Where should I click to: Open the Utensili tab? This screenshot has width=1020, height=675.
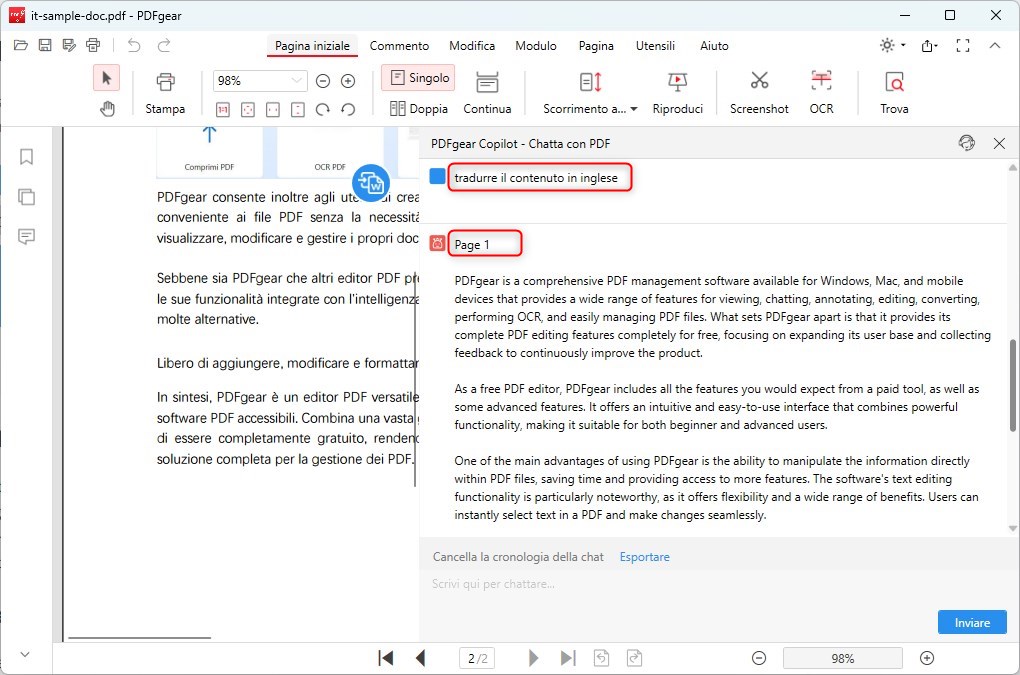click(655, 46)
